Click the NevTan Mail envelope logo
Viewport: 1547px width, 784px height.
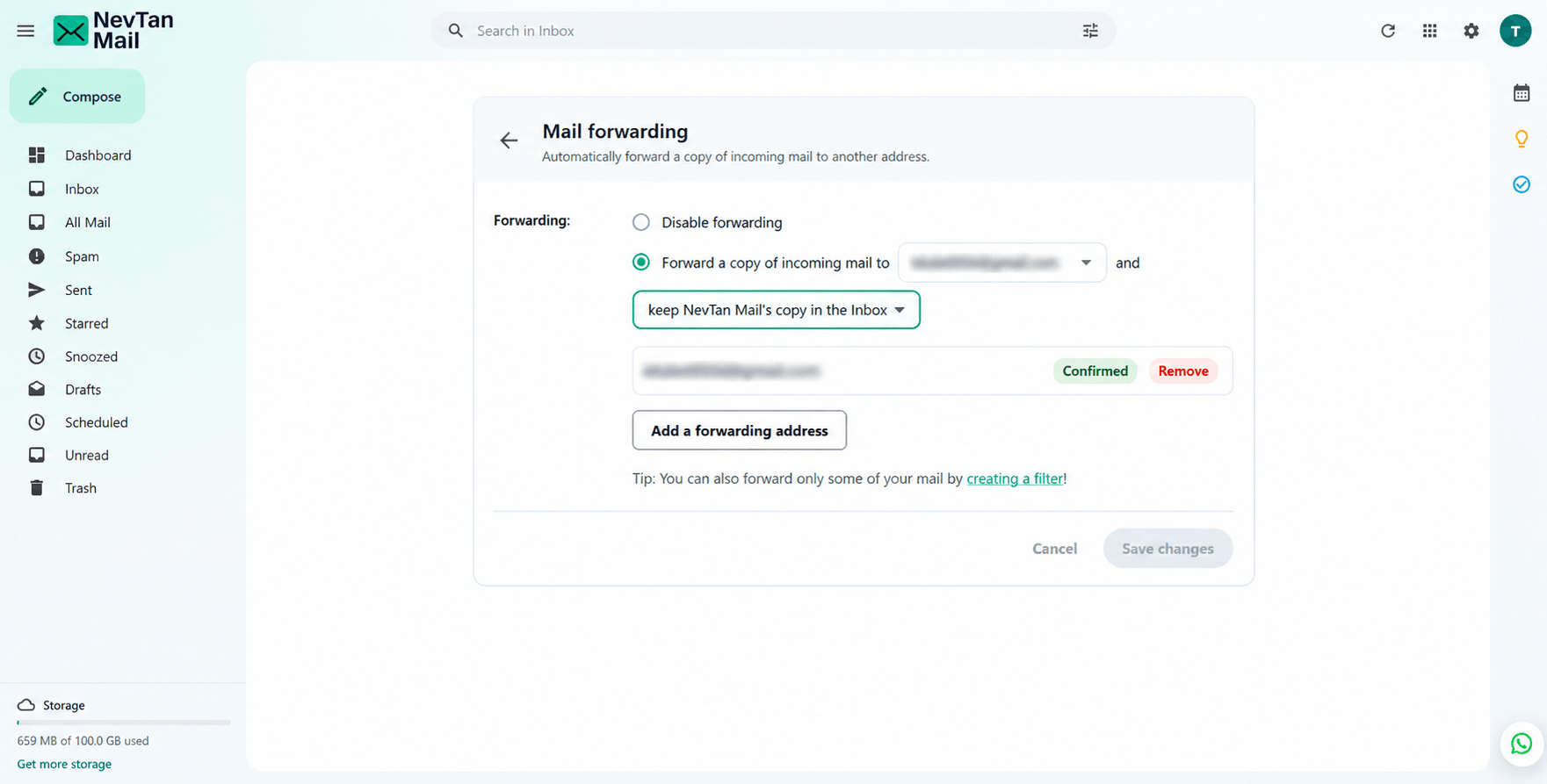click(70, 31)
